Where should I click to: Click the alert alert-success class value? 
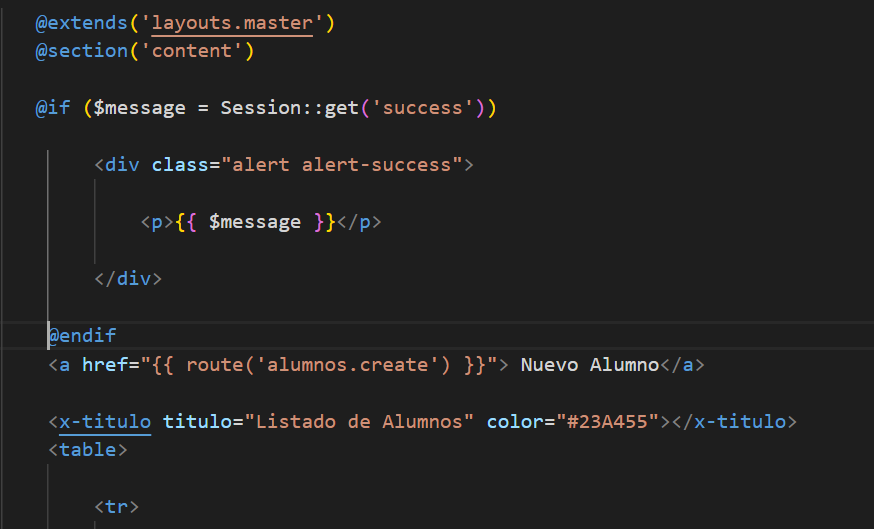tap(342, 165)
